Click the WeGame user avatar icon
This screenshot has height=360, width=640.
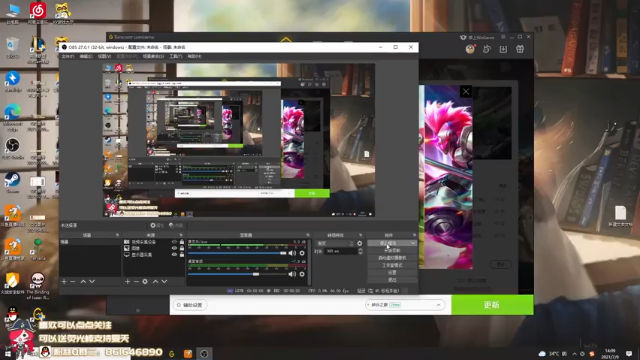(x=470, y=49)
